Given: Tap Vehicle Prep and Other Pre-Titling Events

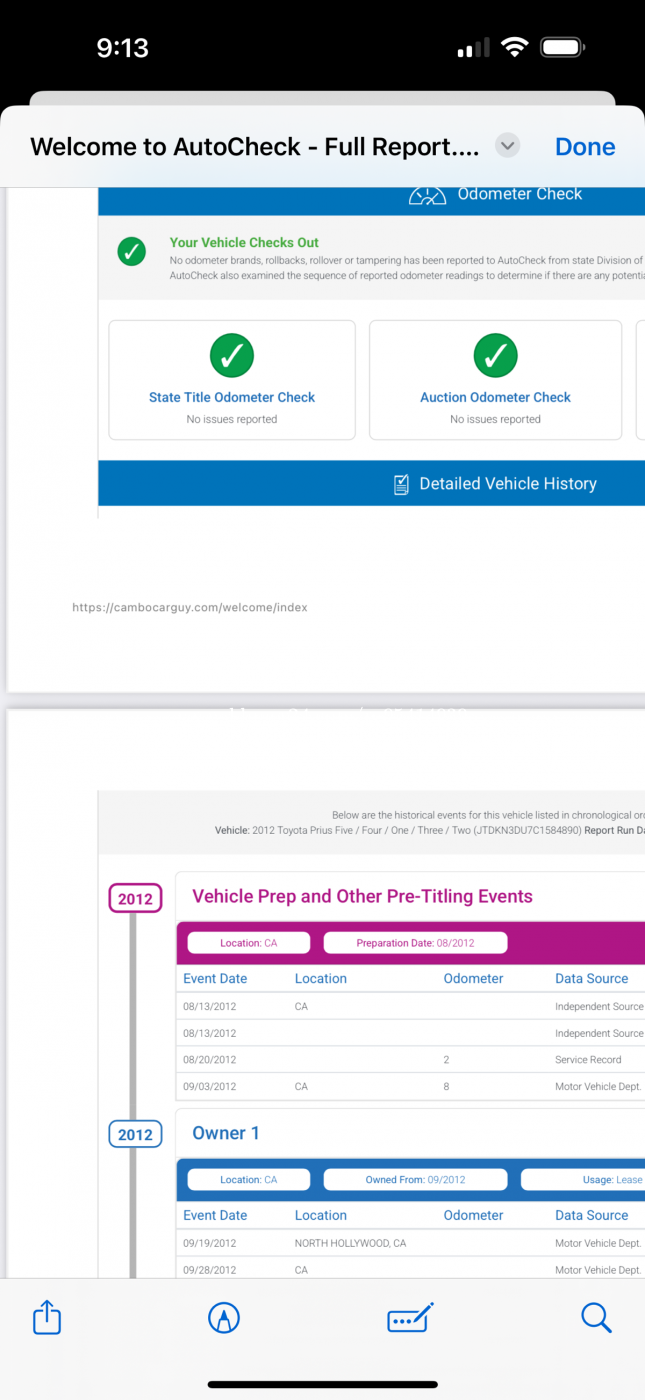Looking at the screenshot, I should pyautogui.click(x=362, y=896).
